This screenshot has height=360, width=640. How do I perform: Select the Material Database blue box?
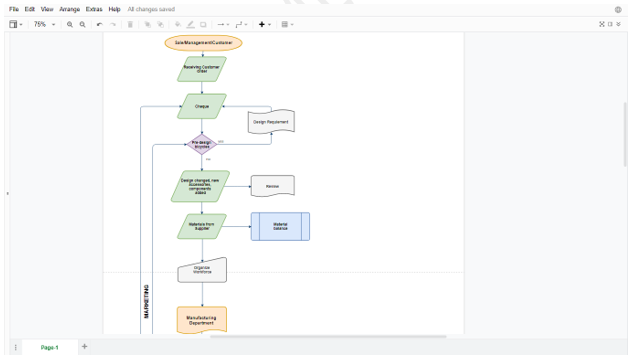(x=280, y=227)
